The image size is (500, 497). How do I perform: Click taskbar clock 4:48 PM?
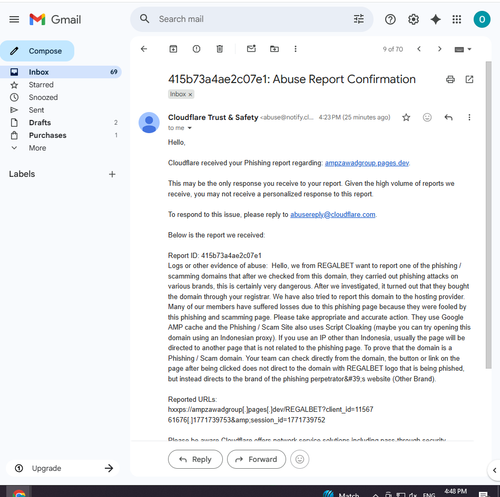coord(455,492)
